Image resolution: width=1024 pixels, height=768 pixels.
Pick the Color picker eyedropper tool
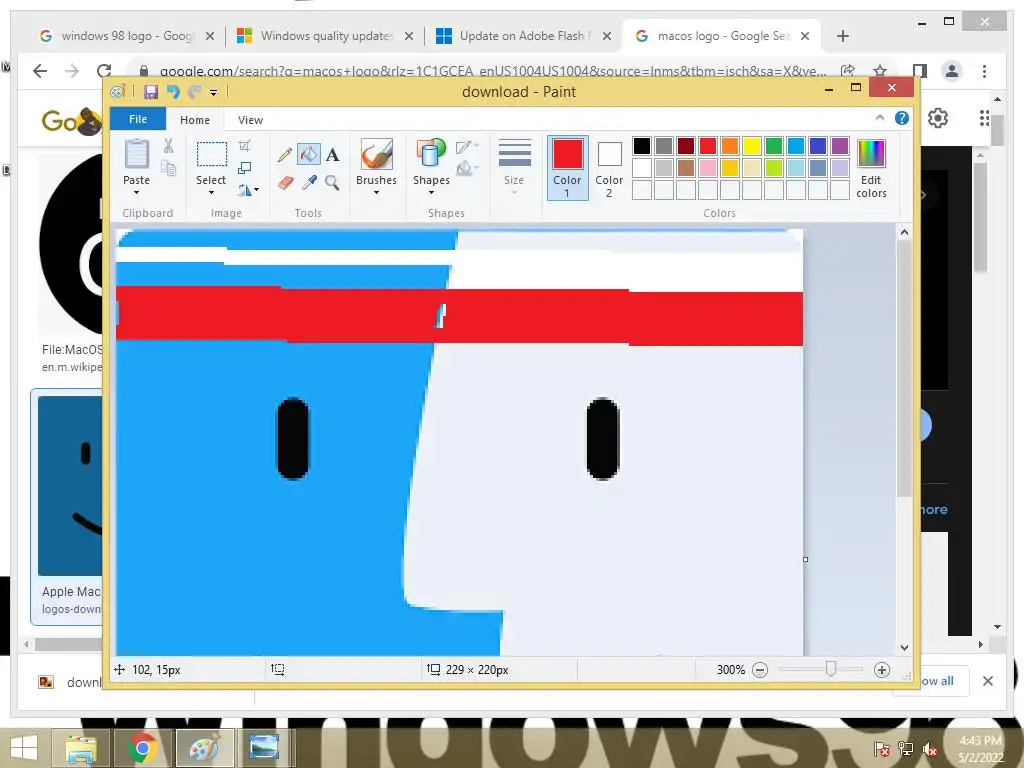309,182
